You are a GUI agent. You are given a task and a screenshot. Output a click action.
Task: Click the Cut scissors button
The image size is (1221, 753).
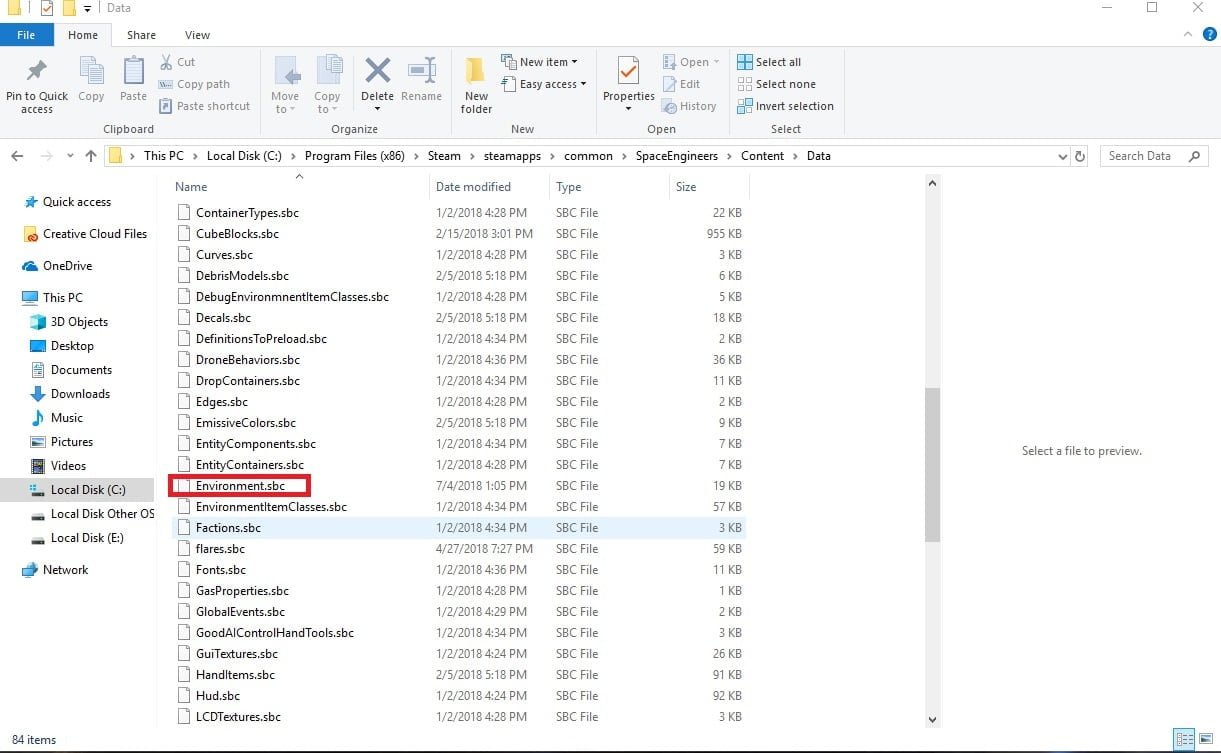[x=177, y=62]
